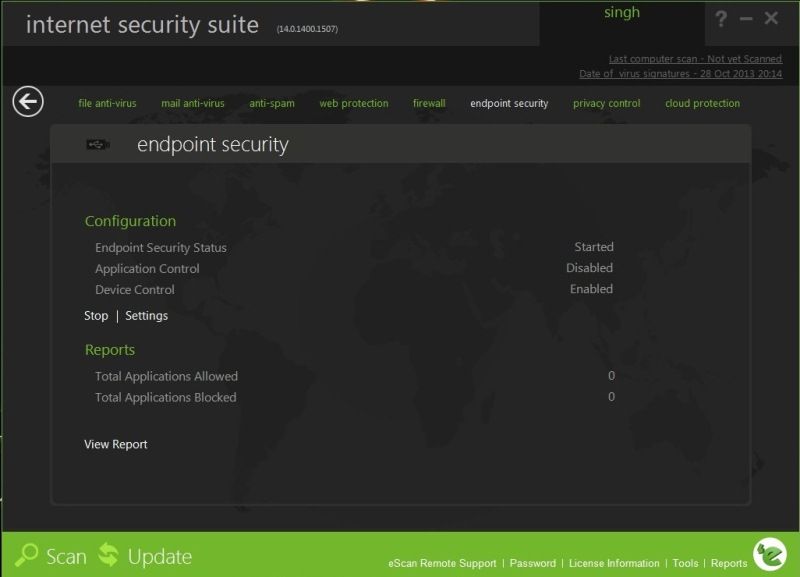Stop endpoint security protection

coord(96,316)
